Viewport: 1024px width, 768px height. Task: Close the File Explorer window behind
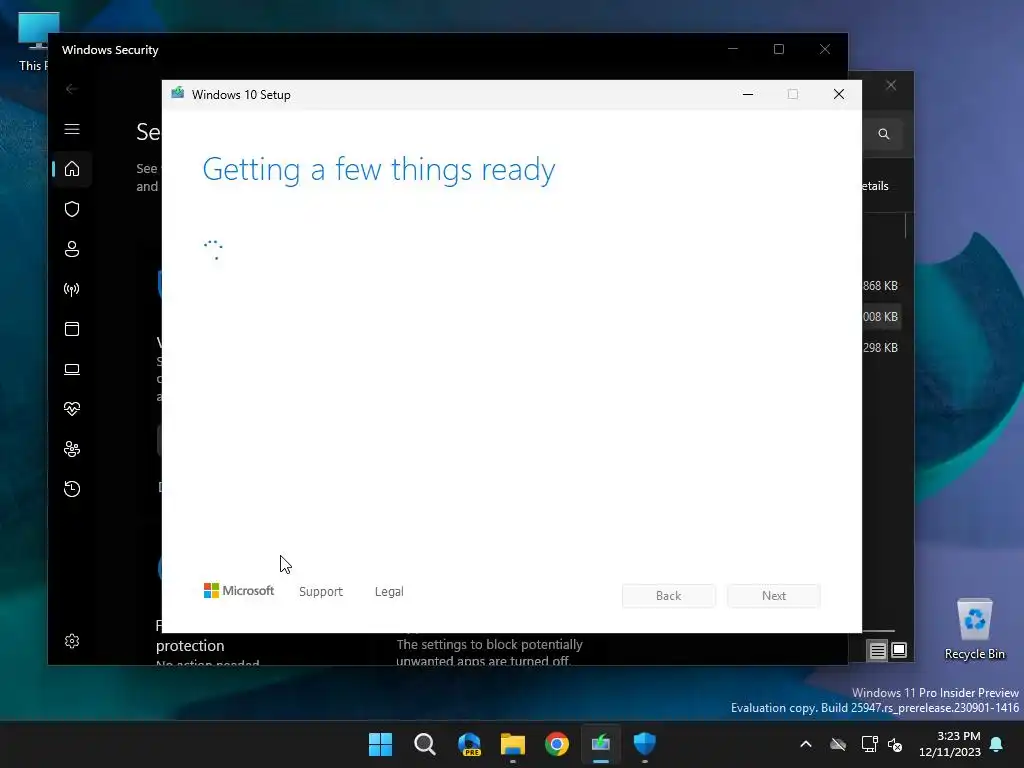click(x=891, y=86)
